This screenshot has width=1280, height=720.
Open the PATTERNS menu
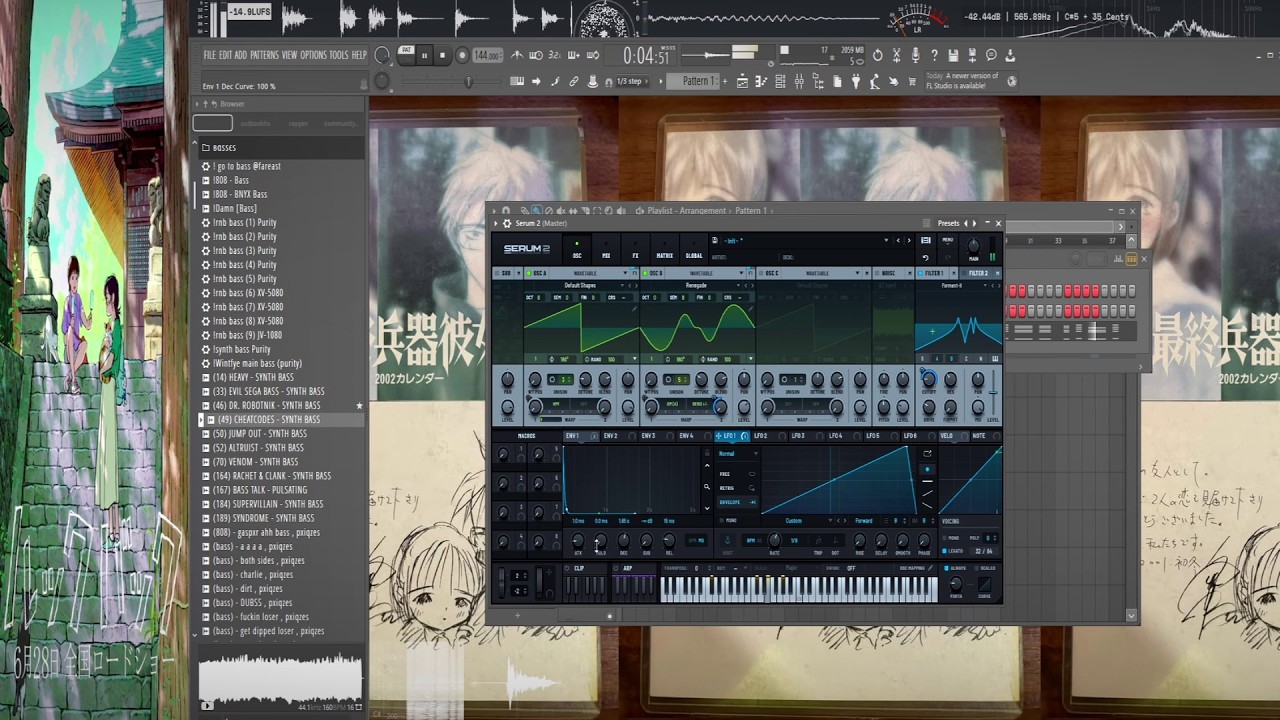264,55
